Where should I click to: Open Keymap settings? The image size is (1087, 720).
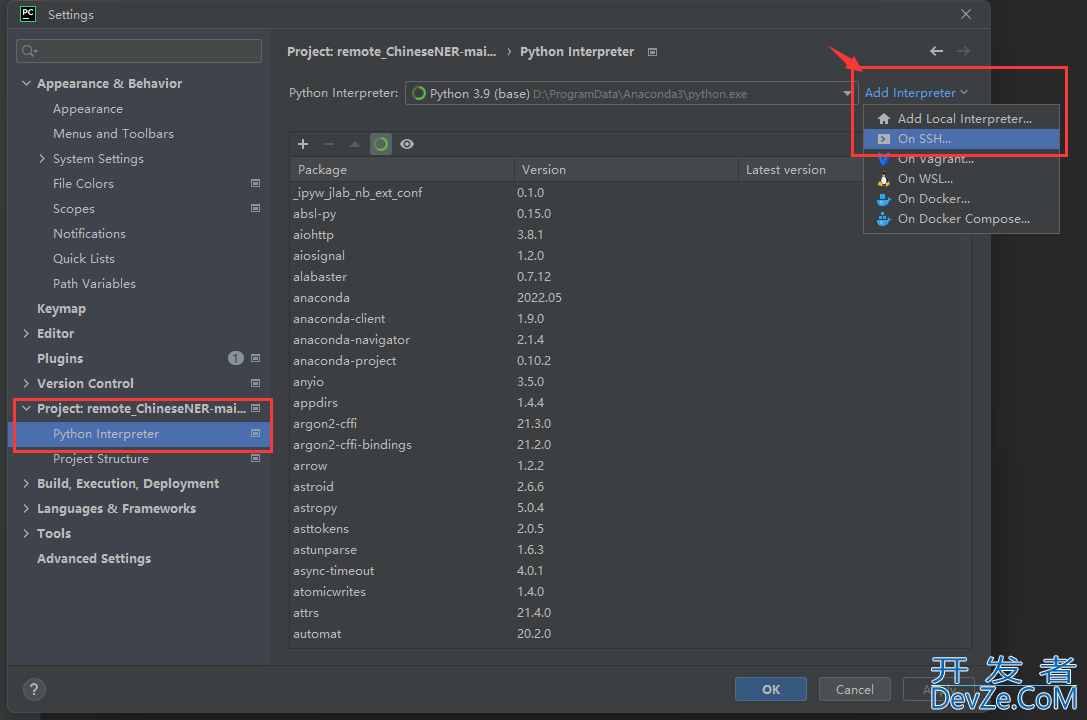(x=61, y=308)
